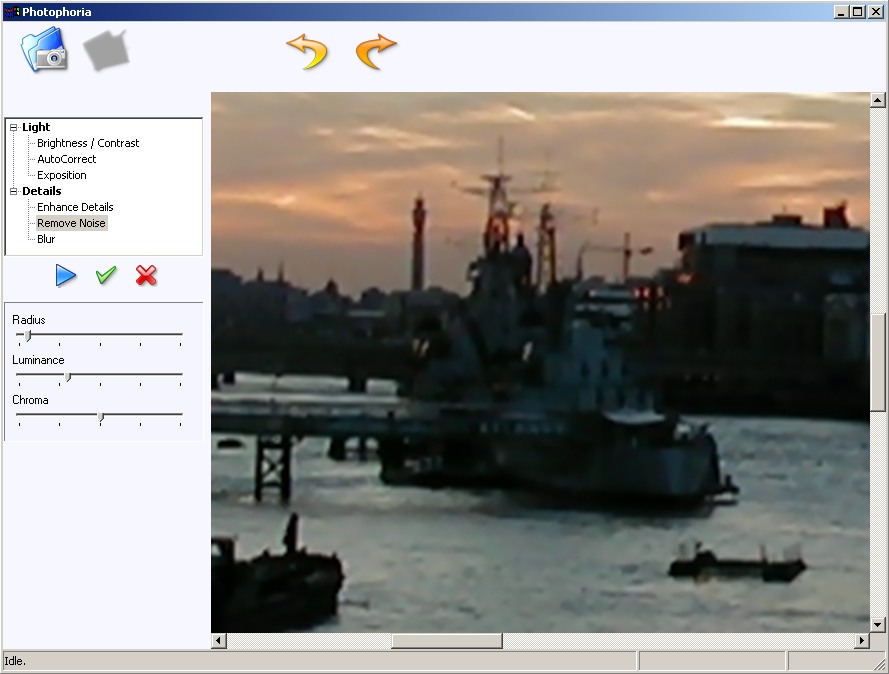Image resolution: width=889 pixels, height=674 pixels.
Task: Collapse the Details tree group
Action: [14, 192]
